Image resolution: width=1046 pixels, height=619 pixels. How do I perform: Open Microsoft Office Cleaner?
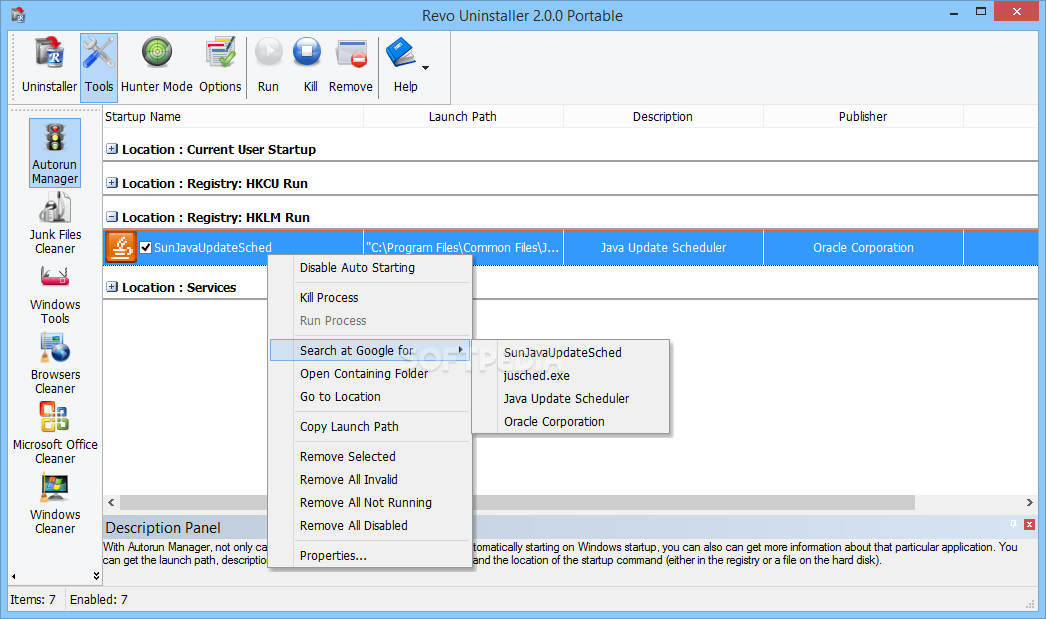tap(55, 433)
